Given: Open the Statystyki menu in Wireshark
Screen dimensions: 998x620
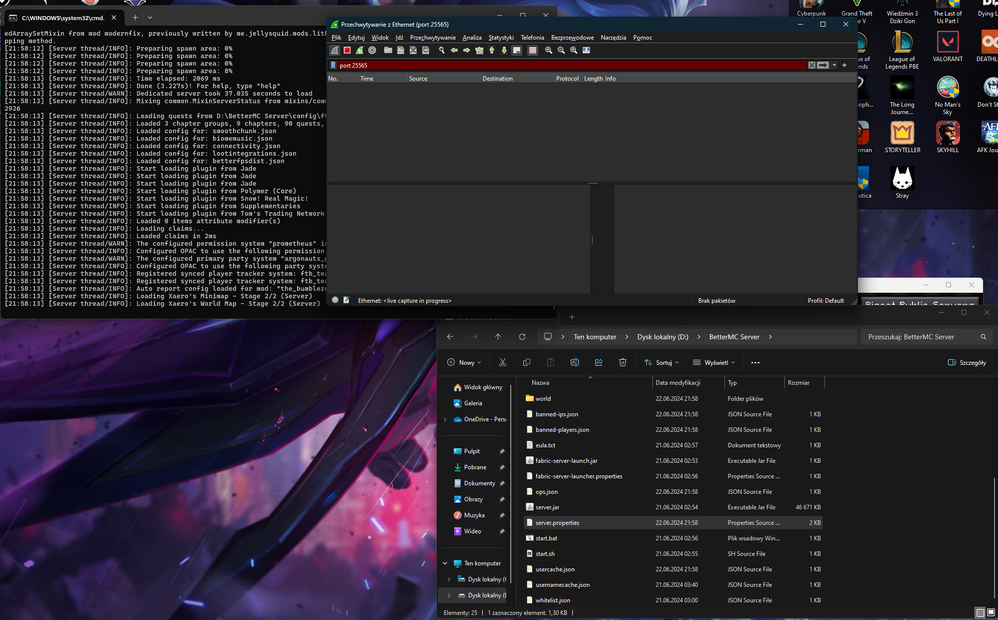Looking at the screenshot, I should [x=500, y=38].
